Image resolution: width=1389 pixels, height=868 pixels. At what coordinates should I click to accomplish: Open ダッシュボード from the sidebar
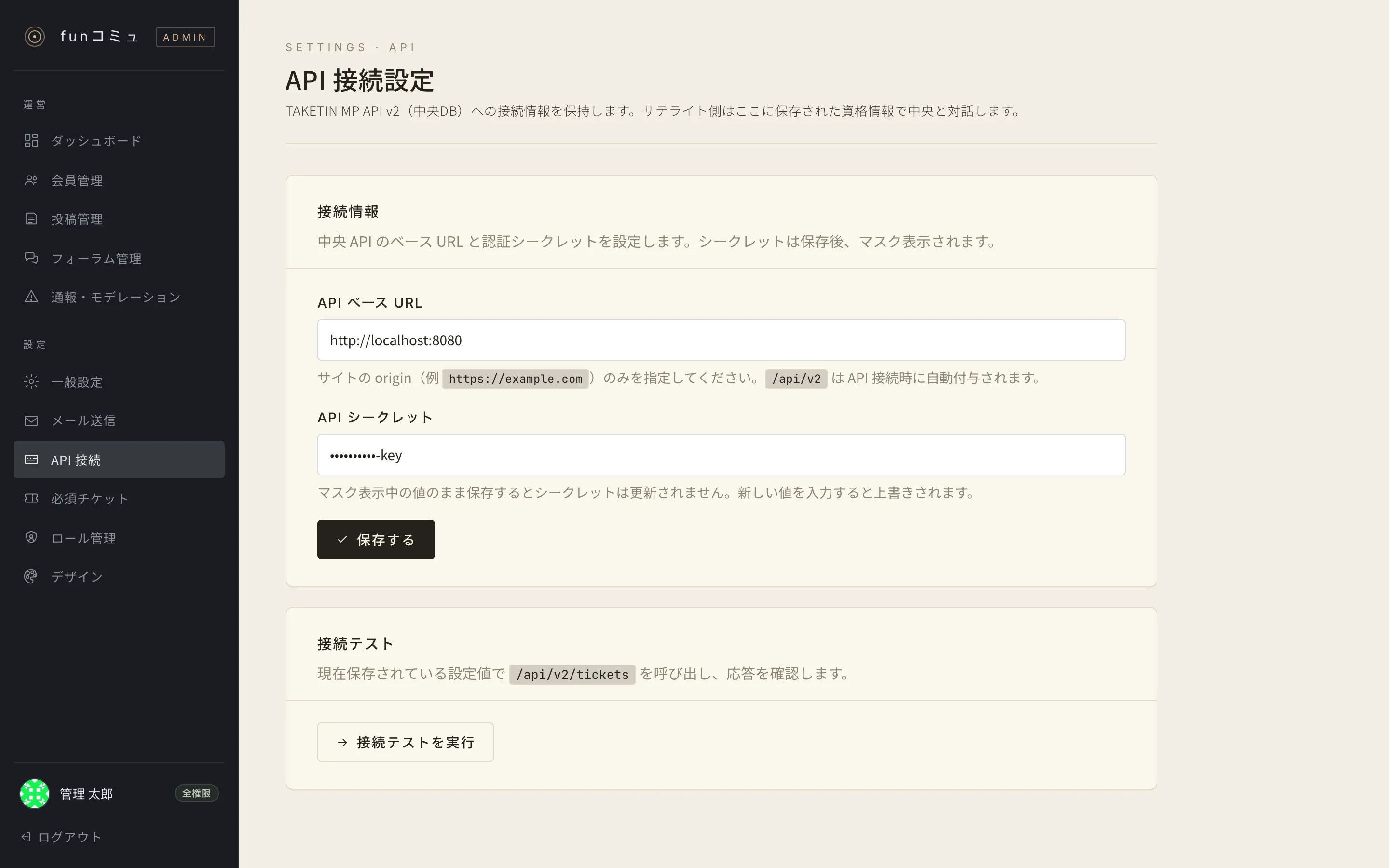click(119, 141)
